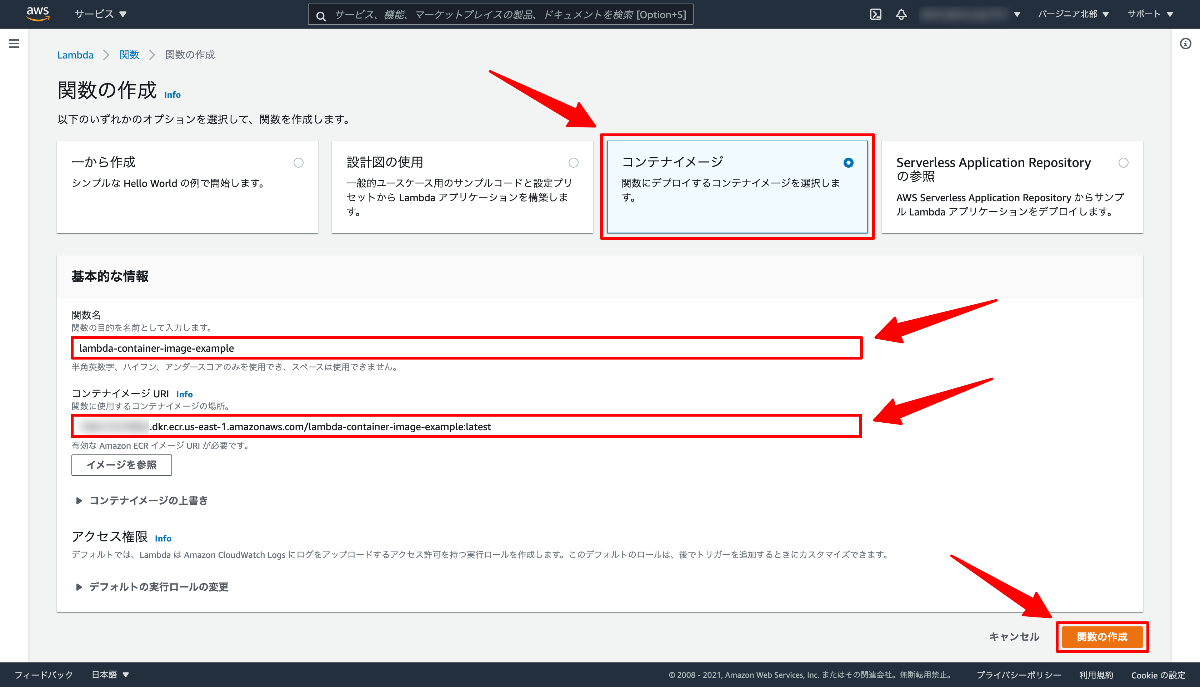Open Info link beside コンテナイメージ URI
The width and height of the screenshot is (1200, 687).
(x=184, y=394)
